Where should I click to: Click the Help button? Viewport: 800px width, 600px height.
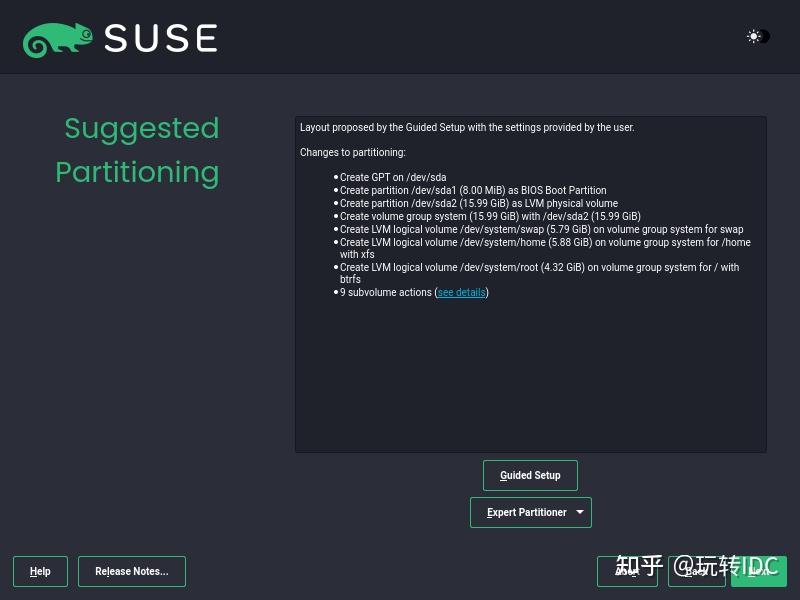click(40, 571)
